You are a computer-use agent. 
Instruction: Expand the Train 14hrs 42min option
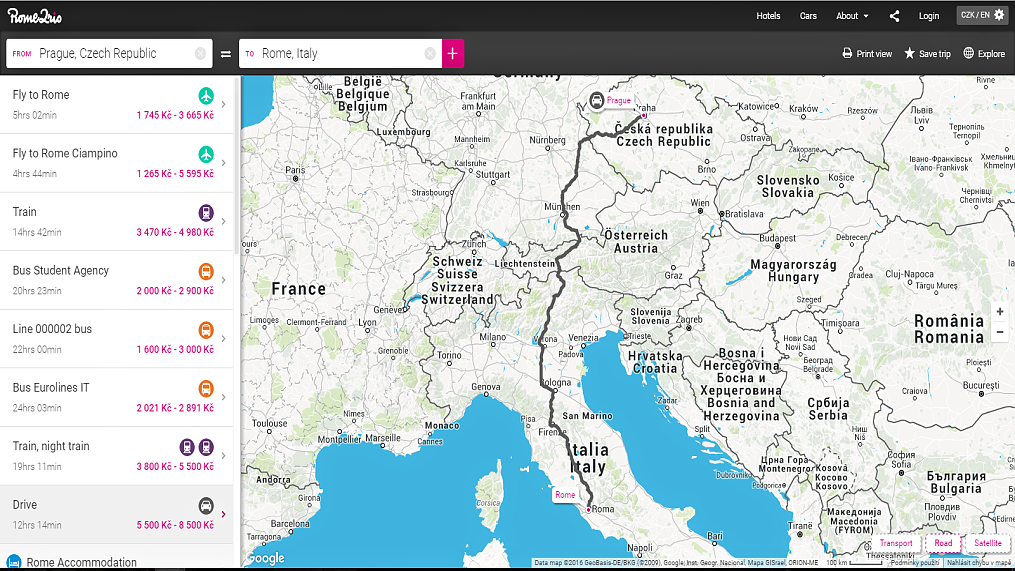click(223, 221)
